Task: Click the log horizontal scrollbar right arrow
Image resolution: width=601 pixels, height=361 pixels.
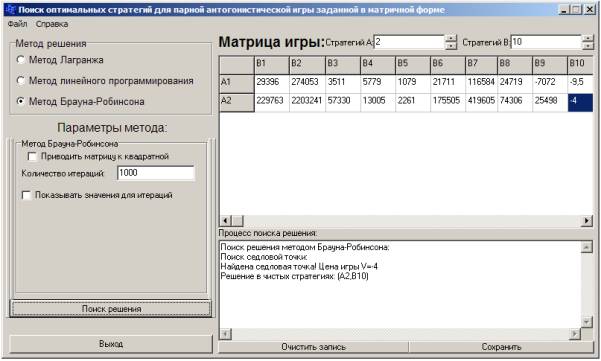Action: [x=575, y=334]
